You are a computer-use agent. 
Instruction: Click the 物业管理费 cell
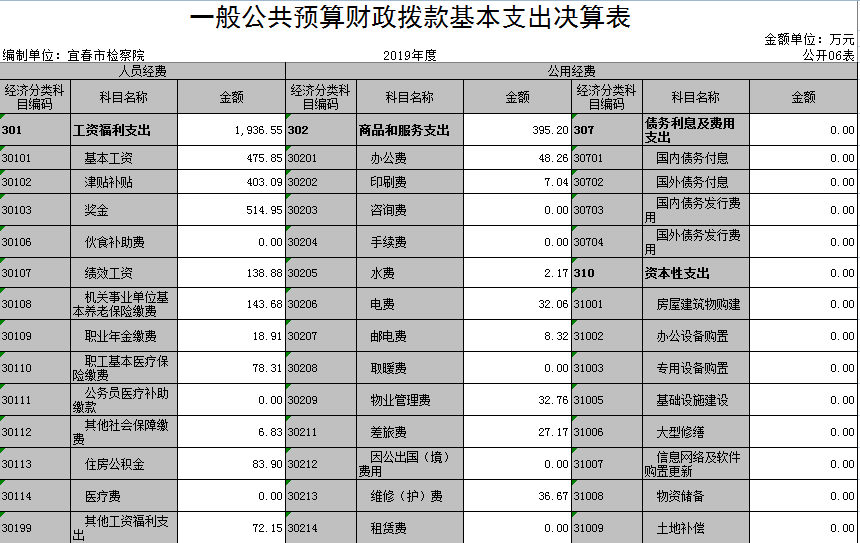(x=410, y=400)
